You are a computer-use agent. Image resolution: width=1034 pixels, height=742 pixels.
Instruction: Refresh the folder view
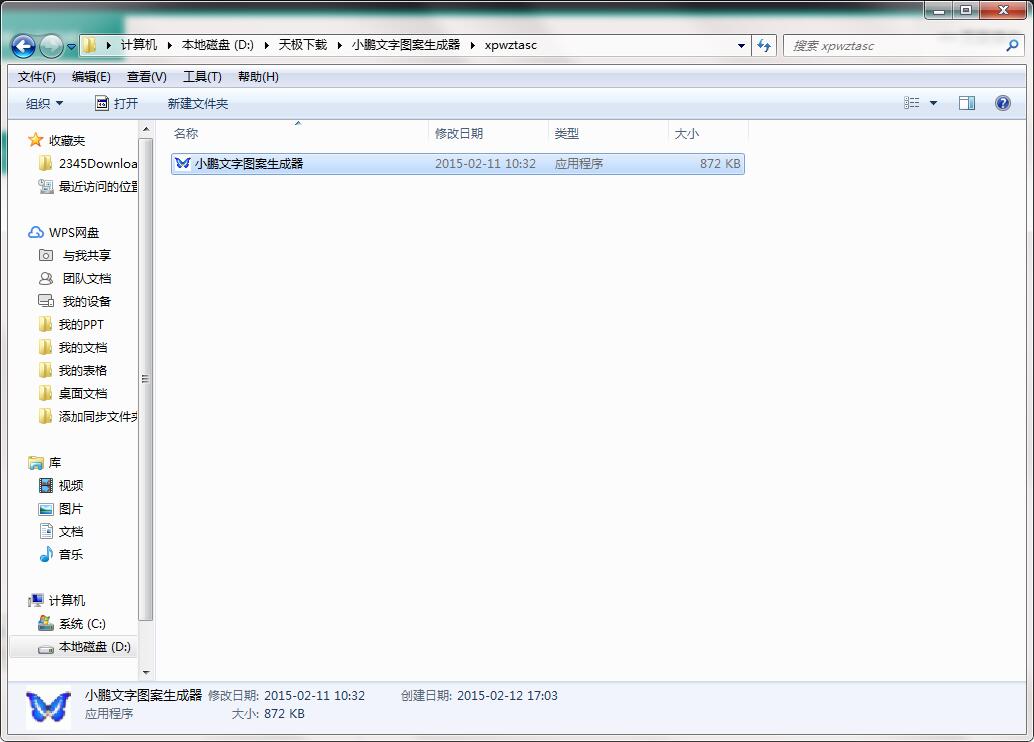763,45
